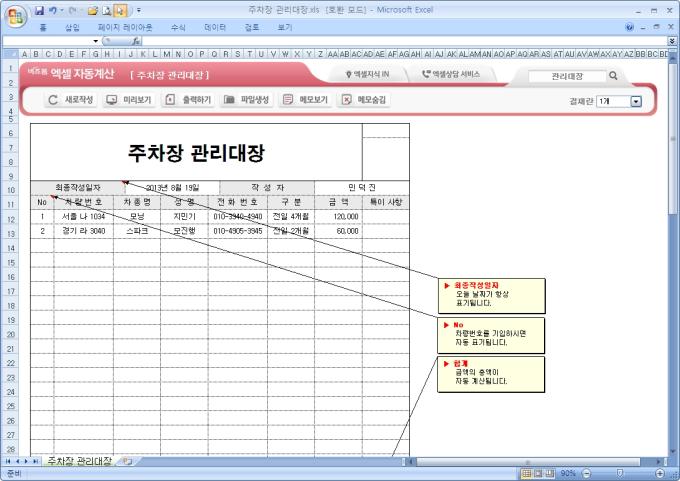Viewport: 680px width, 481px height.
Task: Select the row 15 header
Action: [11, 262]
